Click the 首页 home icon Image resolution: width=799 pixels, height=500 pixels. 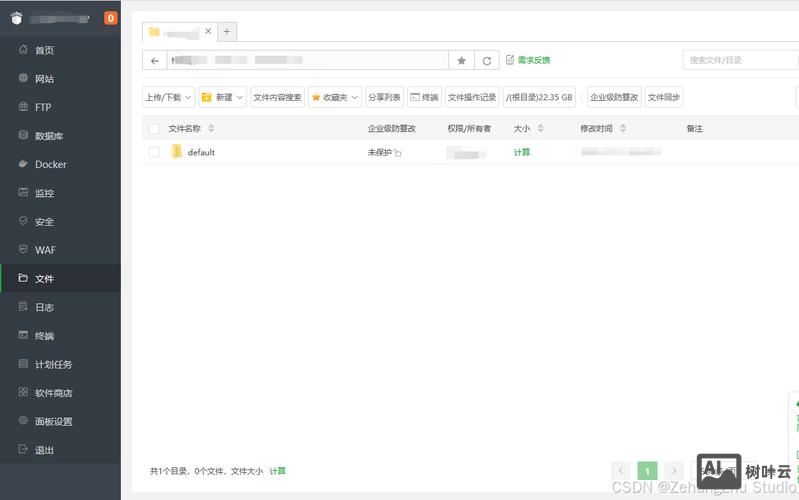(x=23, y=49)
